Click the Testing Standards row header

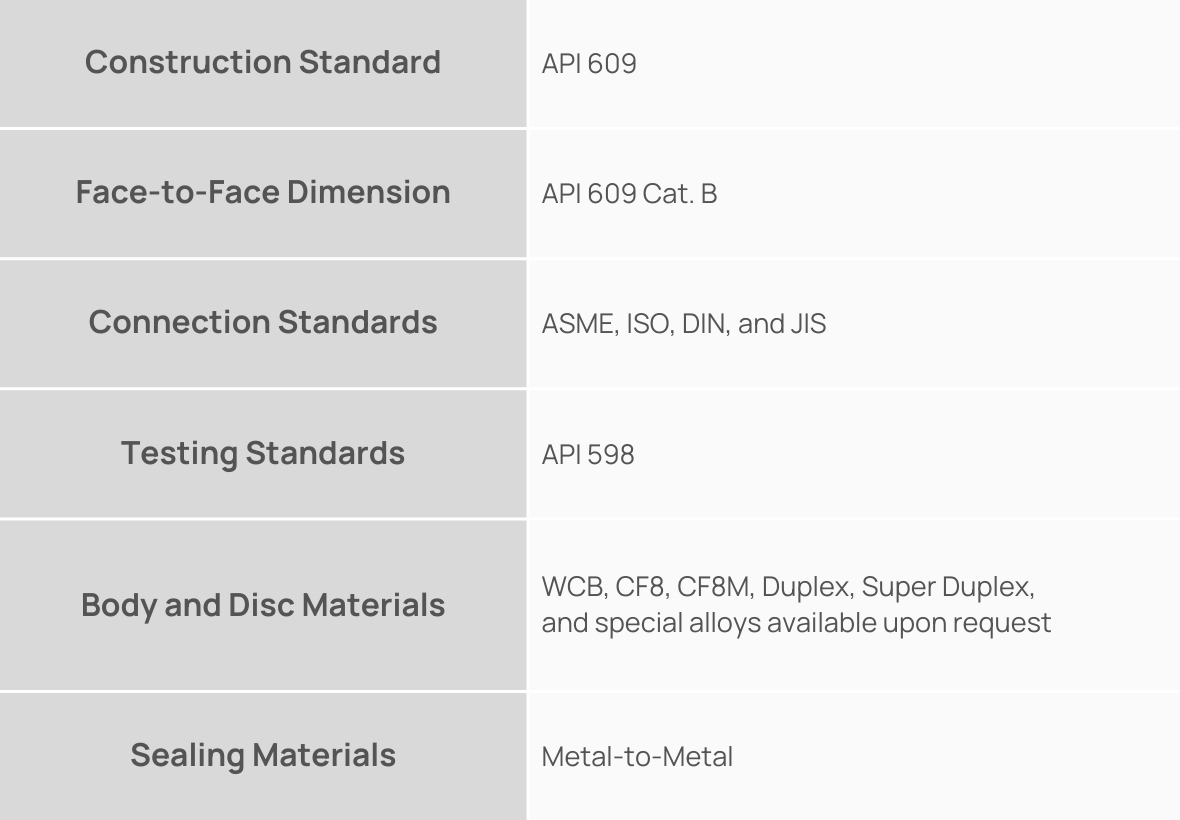[263, 453]
